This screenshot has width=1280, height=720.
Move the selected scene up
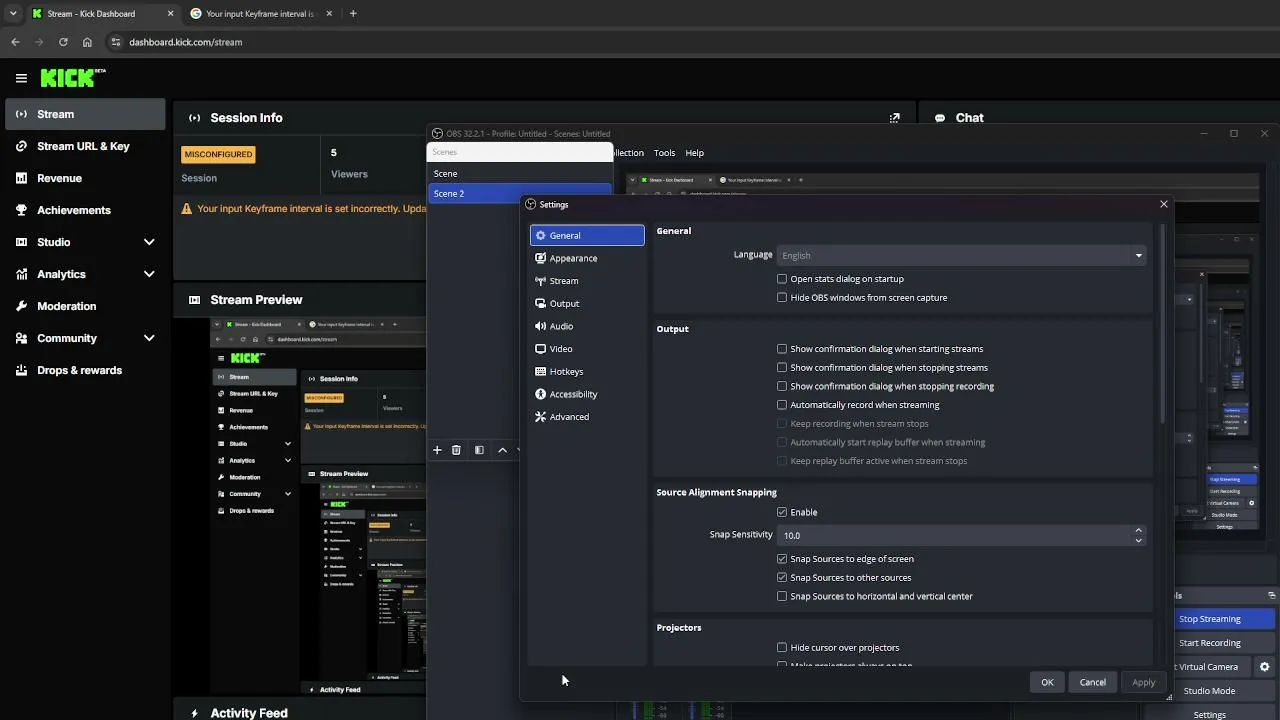pos(502,450)
